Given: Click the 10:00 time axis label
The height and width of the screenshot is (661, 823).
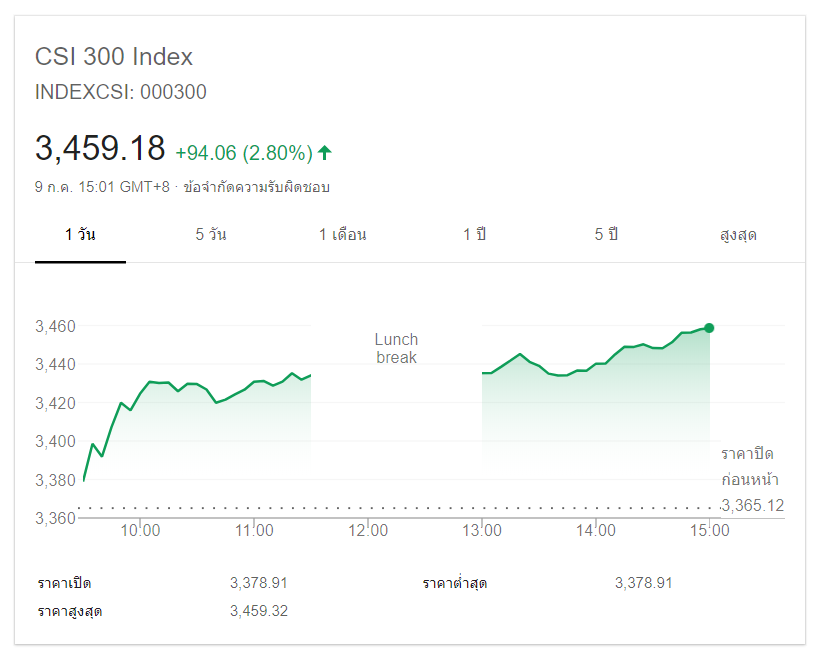Looking at the screenshot, I should coord(141,531).
